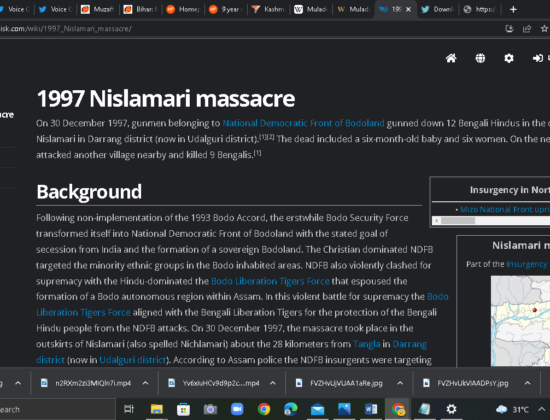This screenshot has height=420, width=550.
Task: Open the Yv6xluHCv9d9p2c...mp4 downloaded file
Action: coord(221,383)
